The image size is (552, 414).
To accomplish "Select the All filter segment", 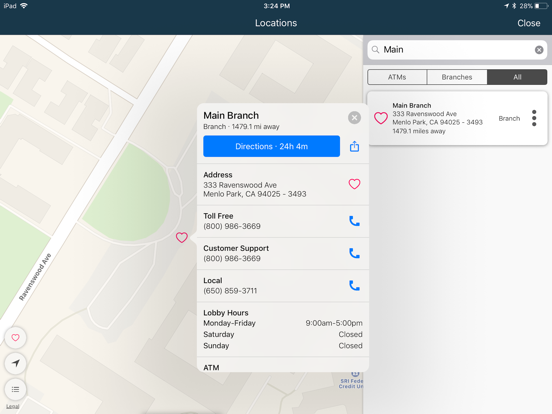I will point(517,77).
